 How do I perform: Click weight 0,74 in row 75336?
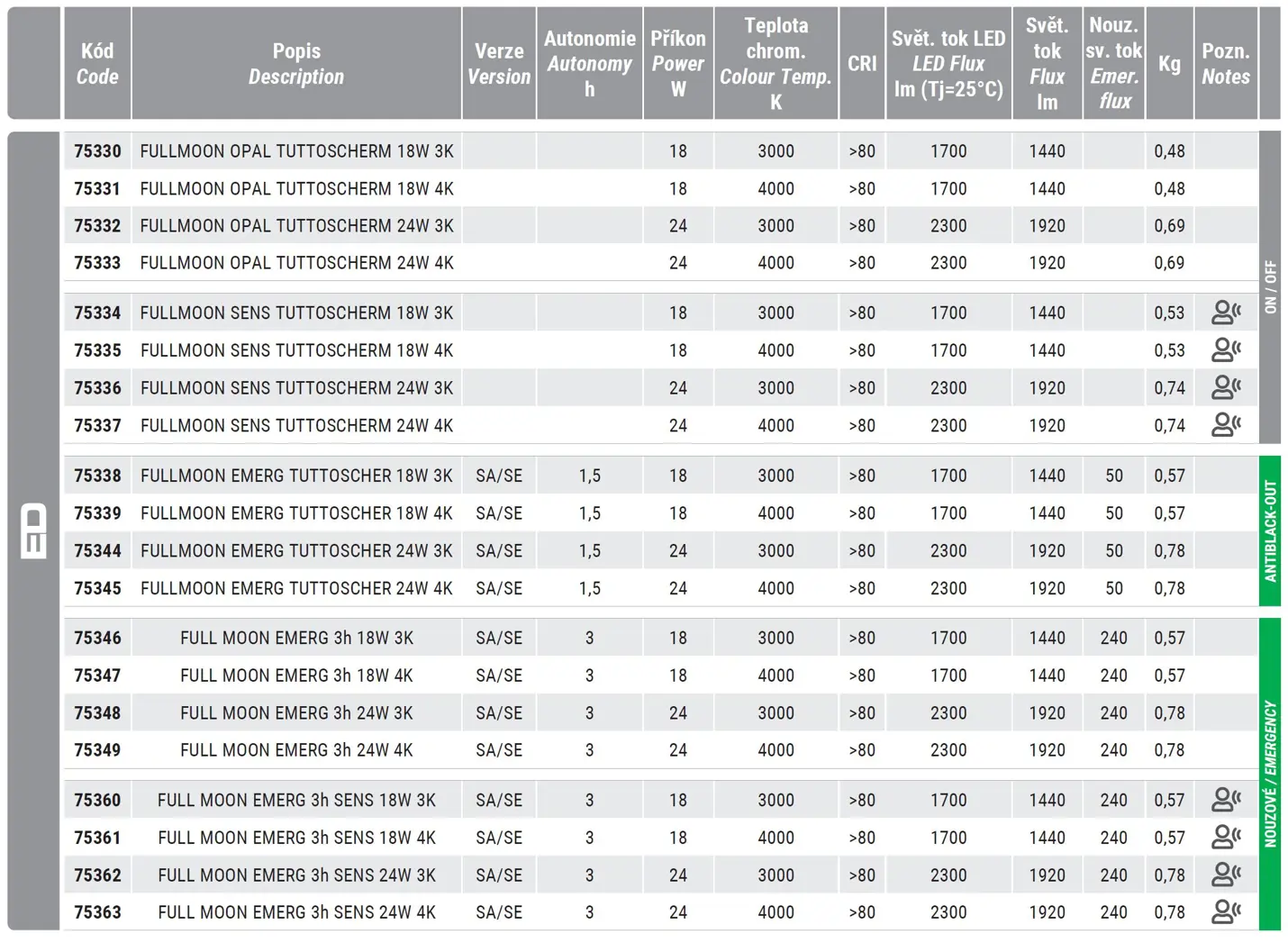coord(1169,387)
